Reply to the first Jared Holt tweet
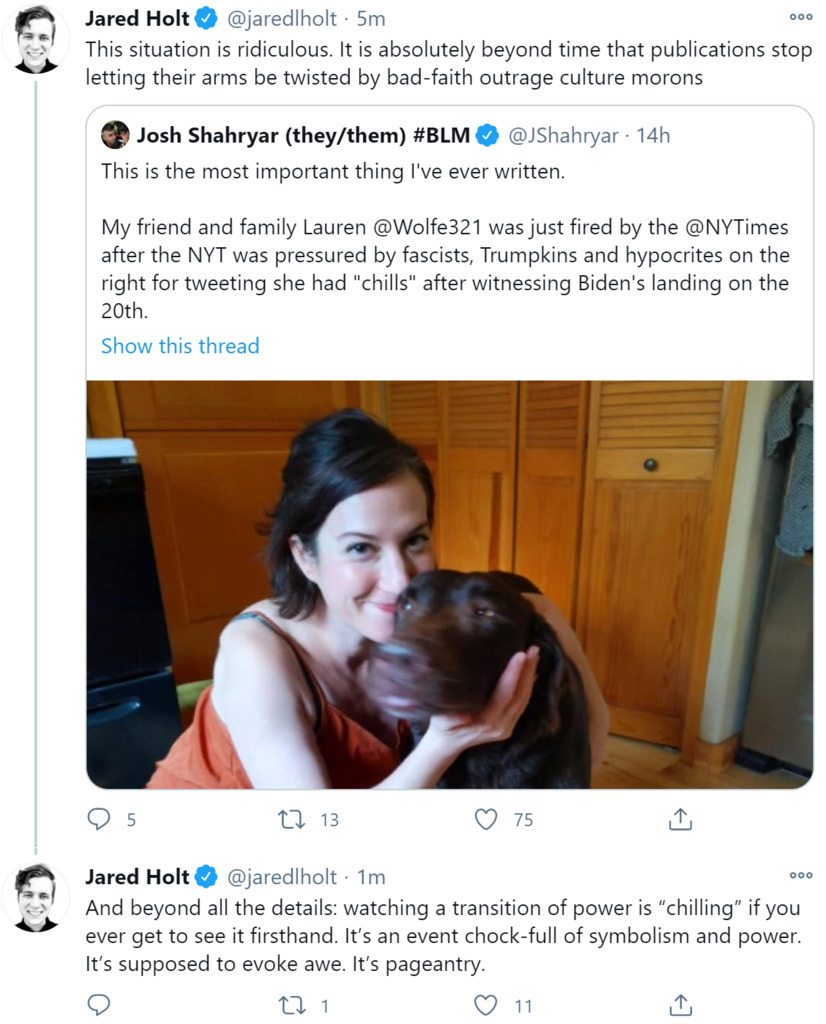The height and width of the screenshot is (1024, 826). coord(99,820)
